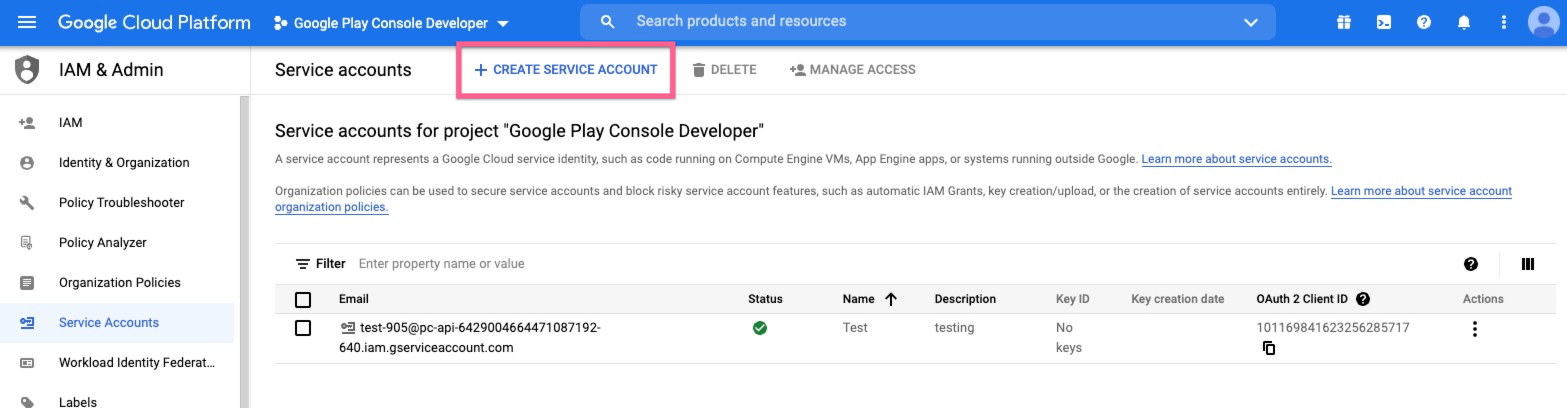Copy the OAuth 2 Client ID
Screen dimensions: 1567x408
click(x=1269, y=348)
